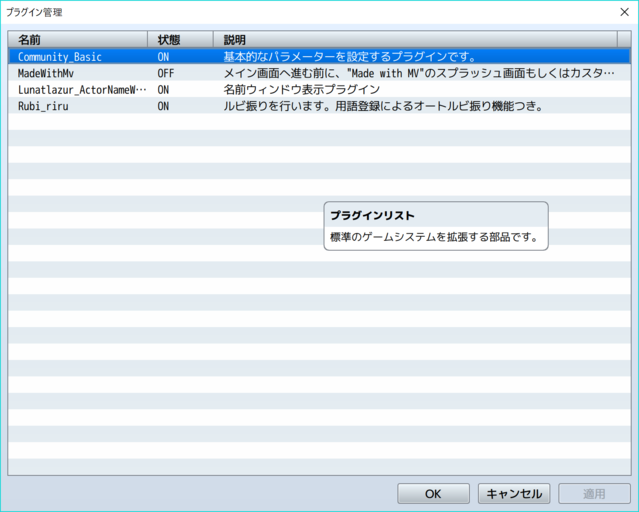Select the 説明 column header
Viewport: 639px width, 512px height.
(x=415, y=40)
